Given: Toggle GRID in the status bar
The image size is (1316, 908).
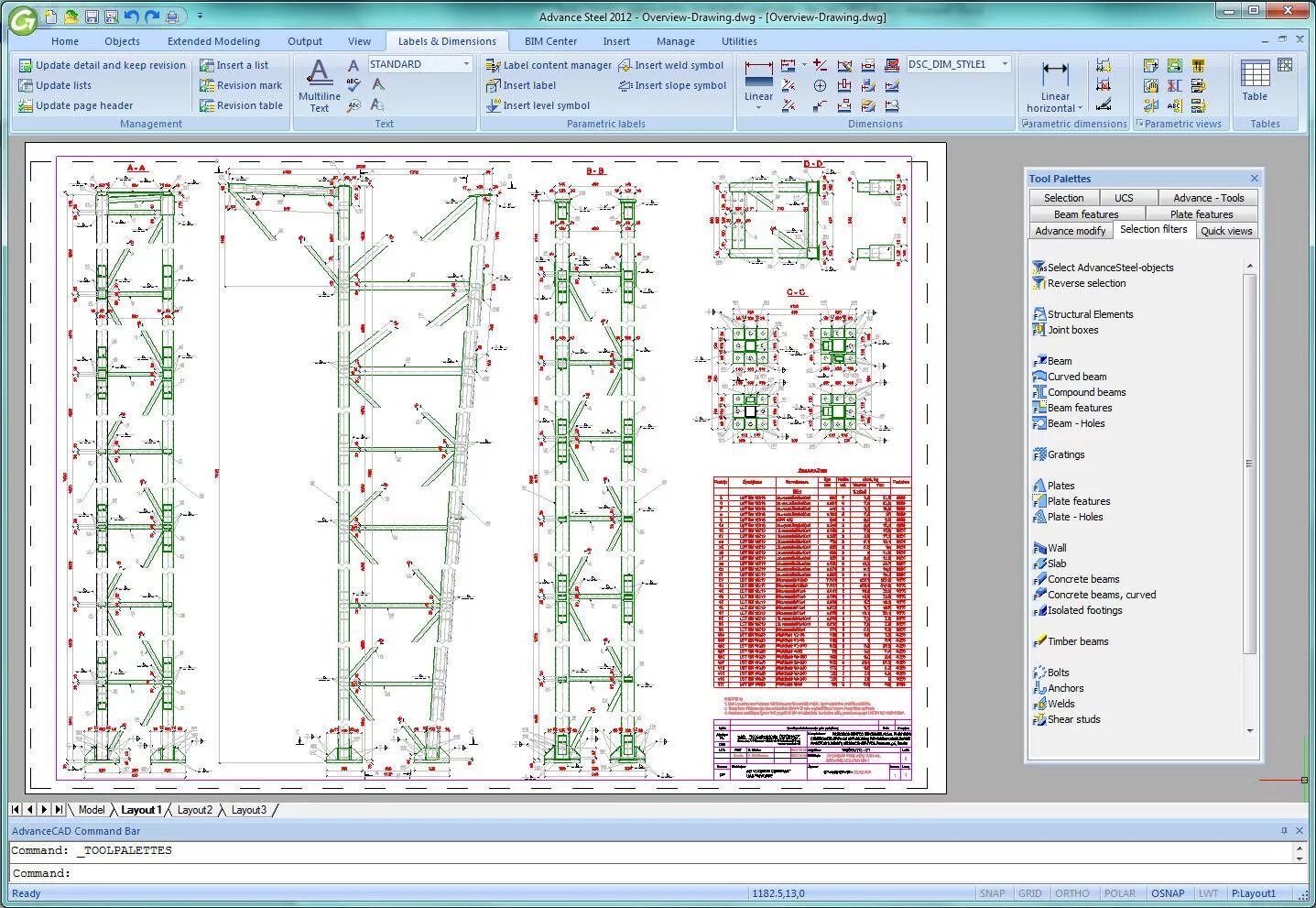Looking at the screenshot, I should [1030, 893].
